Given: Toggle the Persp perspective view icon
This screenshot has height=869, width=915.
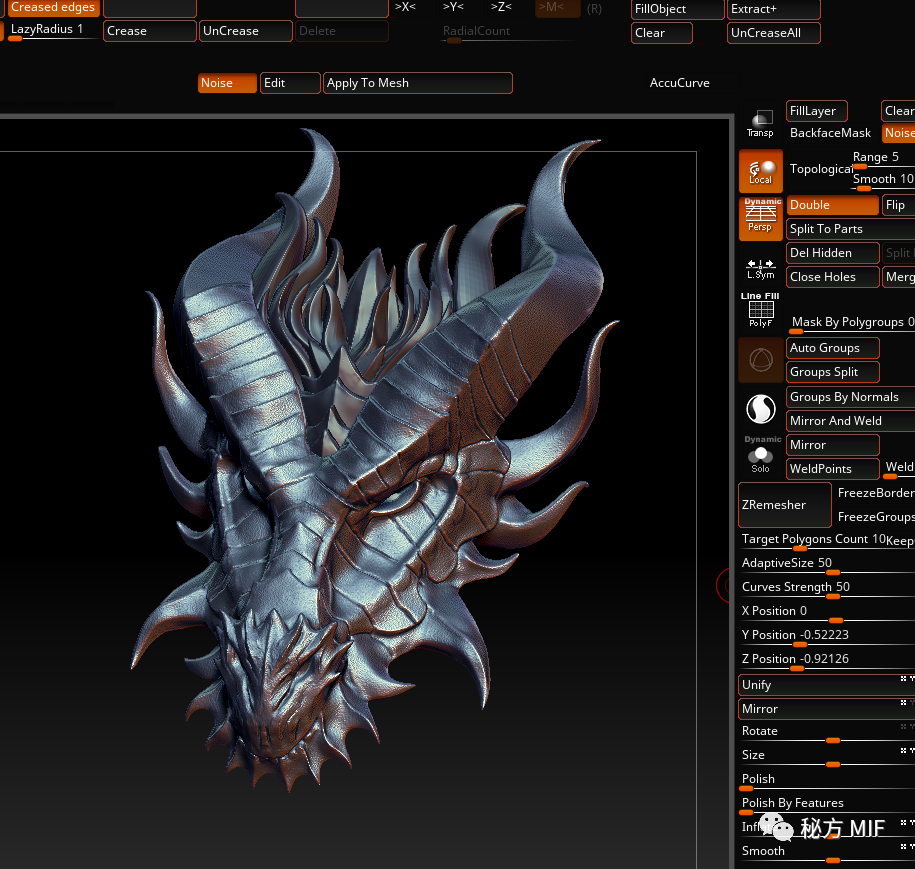Looking at the screenshot, I should click(760, 218).
